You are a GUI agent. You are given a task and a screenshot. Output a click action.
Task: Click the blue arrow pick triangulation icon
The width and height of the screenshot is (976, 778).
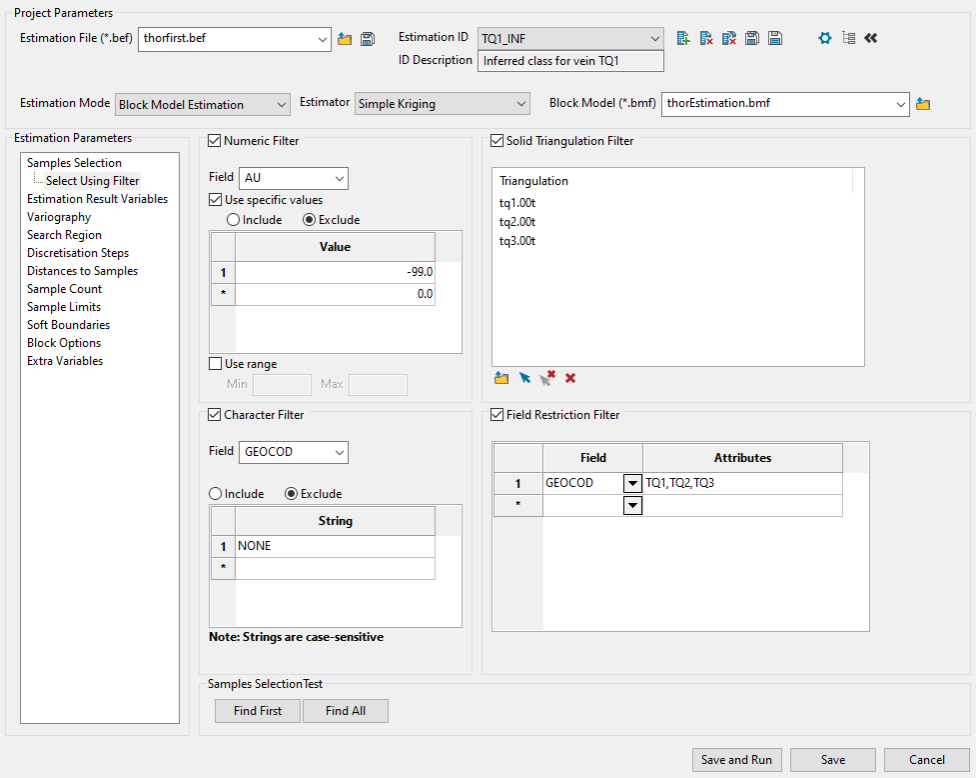525,378
